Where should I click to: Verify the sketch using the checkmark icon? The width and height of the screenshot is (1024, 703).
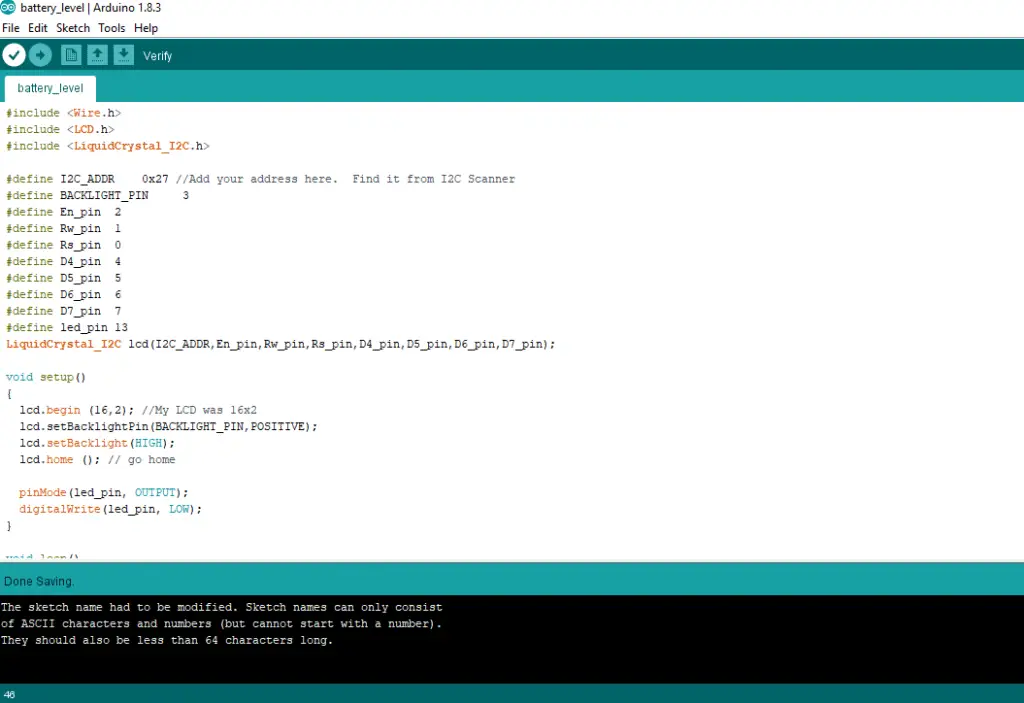pyautogui.click(x=13, y=55)
